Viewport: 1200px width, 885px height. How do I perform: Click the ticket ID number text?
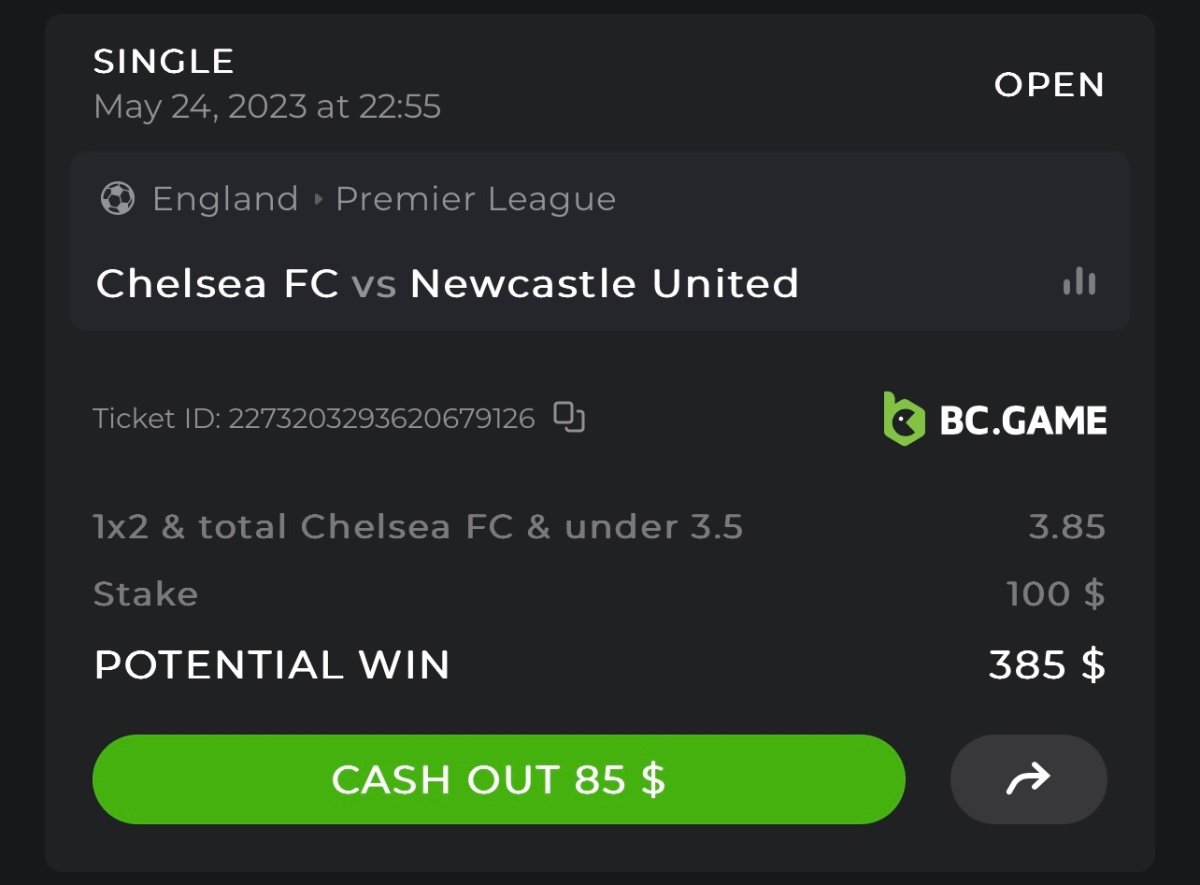tap(381, 418)
